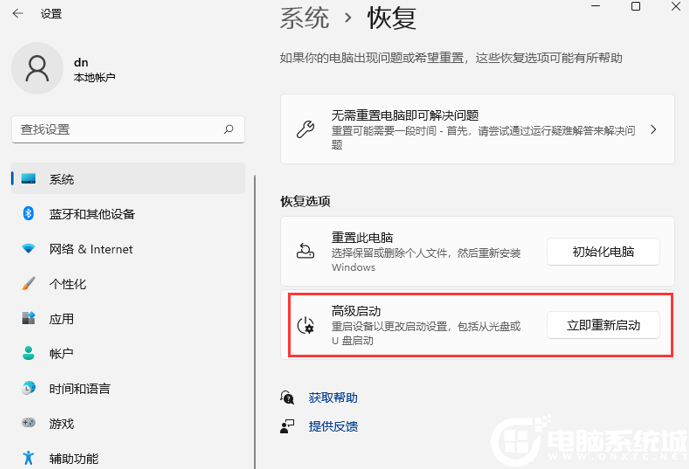689x469 pixels.
Task: Maximize the settings window
Action: coord(635,6)
